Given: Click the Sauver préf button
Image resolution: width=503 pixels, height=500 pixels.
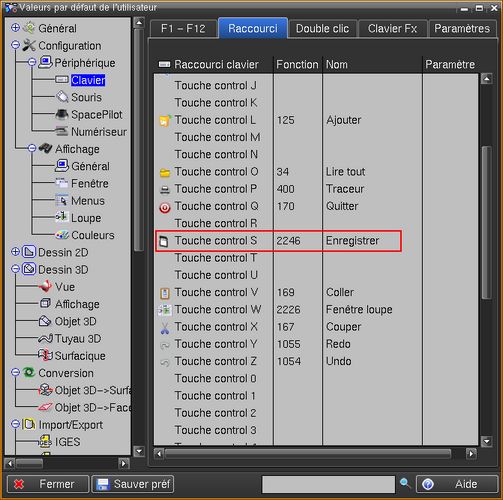Looking at the screenshot, I should (132, 484).
